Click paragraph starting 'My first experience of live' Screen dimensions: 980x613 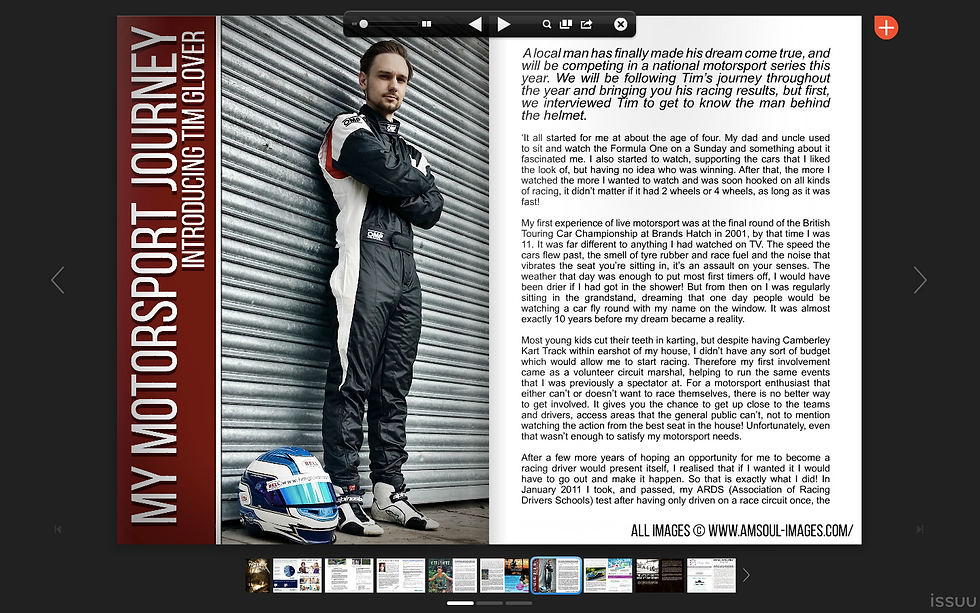pos(676,271)
